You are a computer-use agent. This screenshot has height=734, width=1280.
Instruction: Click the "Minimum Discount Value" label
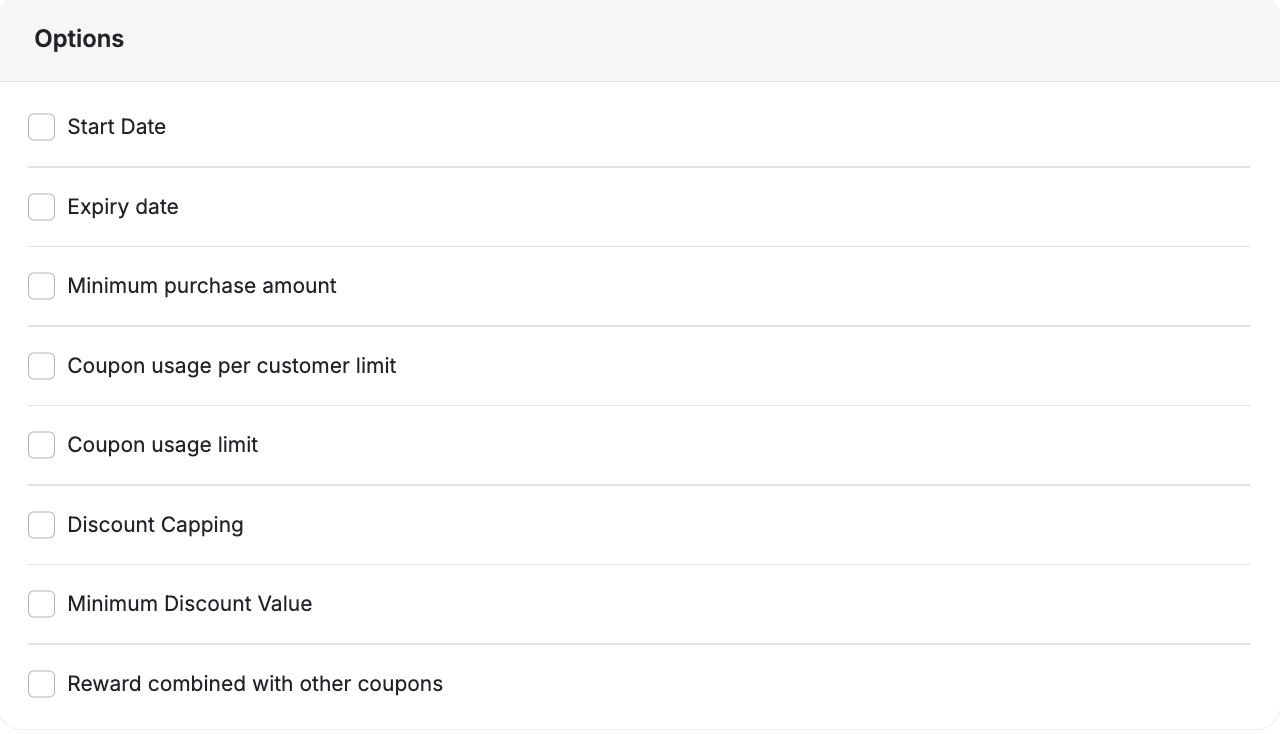[190, 604]
